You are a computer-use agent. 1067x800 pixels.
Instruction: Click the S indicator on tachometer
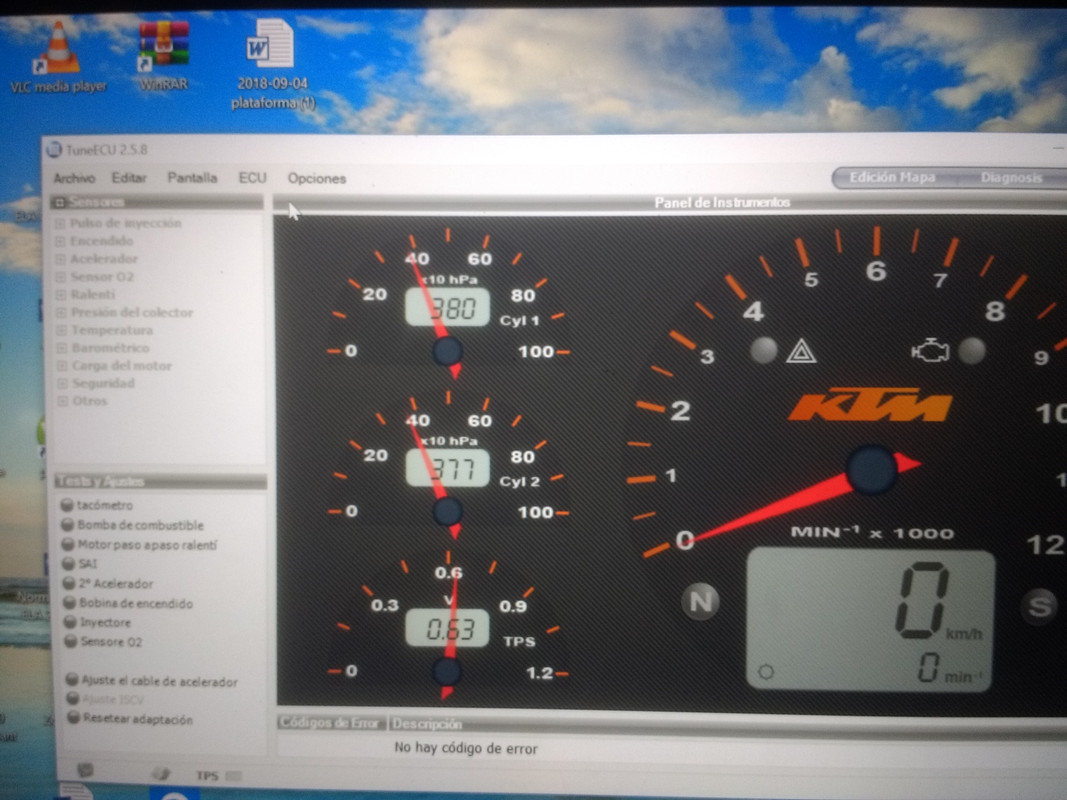point(1039,605)
